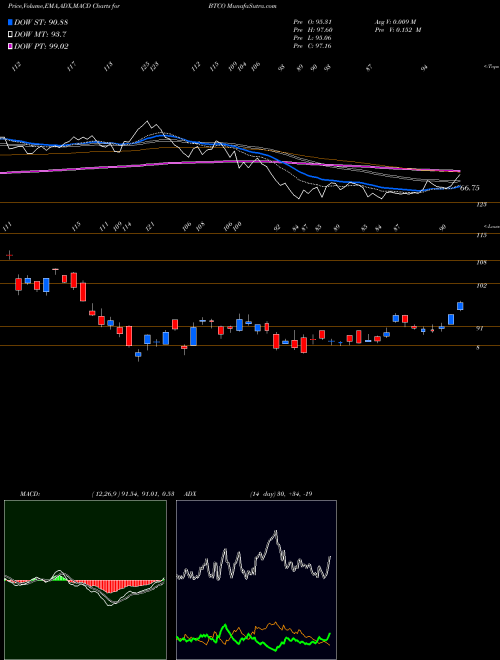Select the 'DOW MT: 93.7' legend text
The image size is (500, 660).
pos(40,35)
